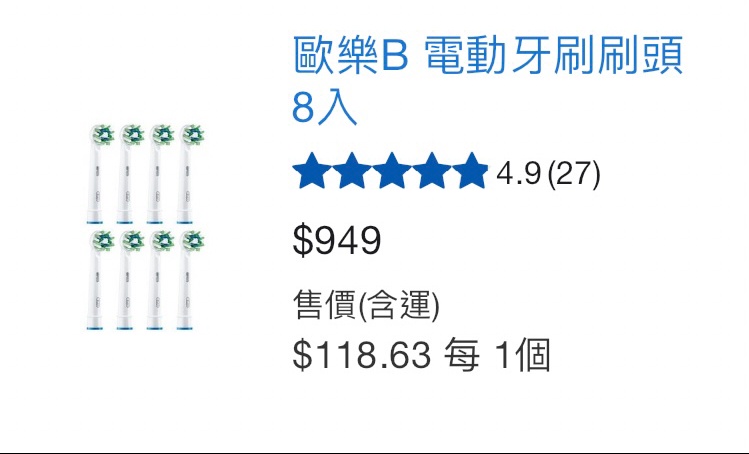The image size is (749, 454).
Task: Open the (27) reviews count
Action: [x=574, y=173]
